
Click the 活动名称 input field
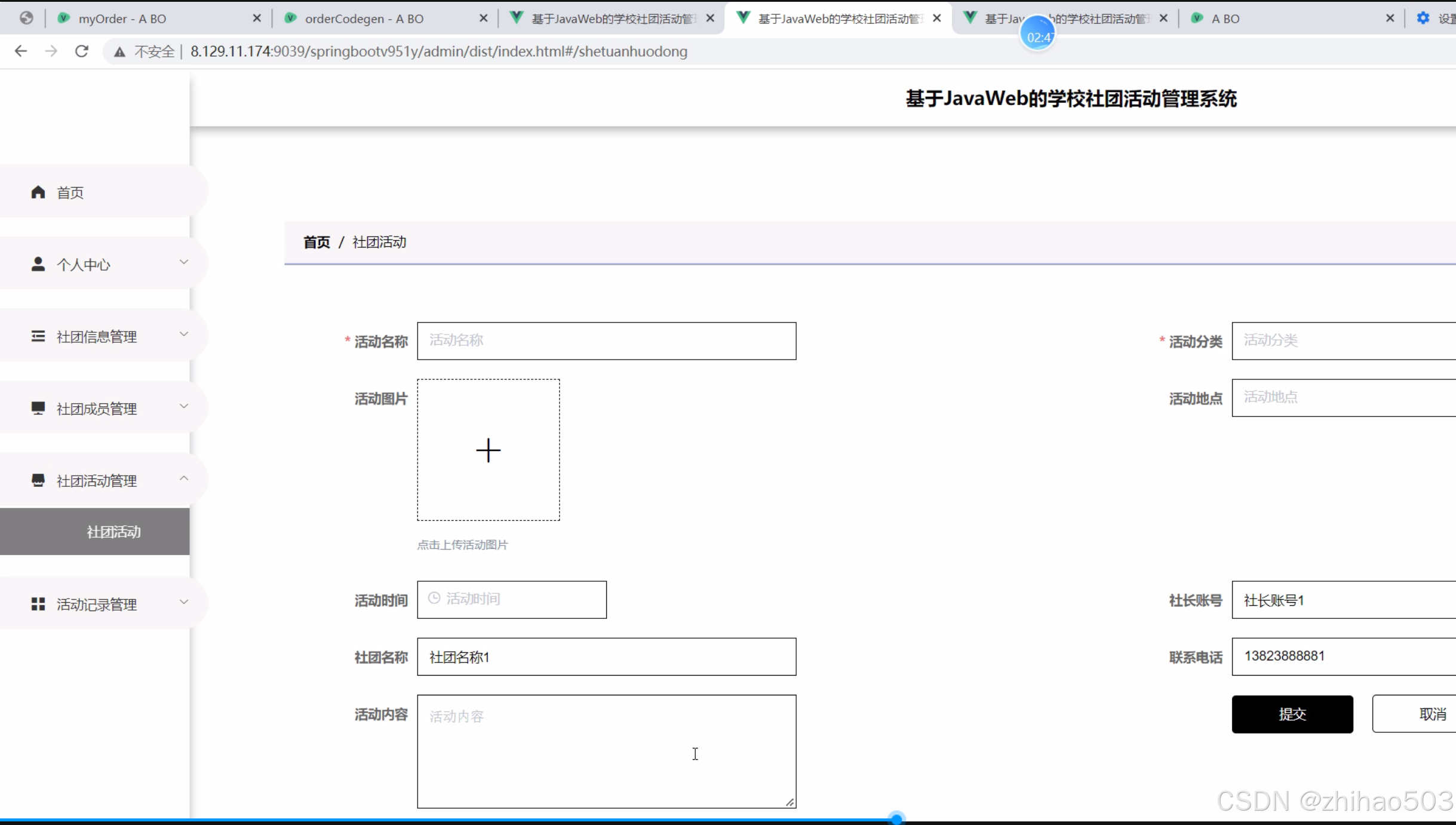point(606,341)
